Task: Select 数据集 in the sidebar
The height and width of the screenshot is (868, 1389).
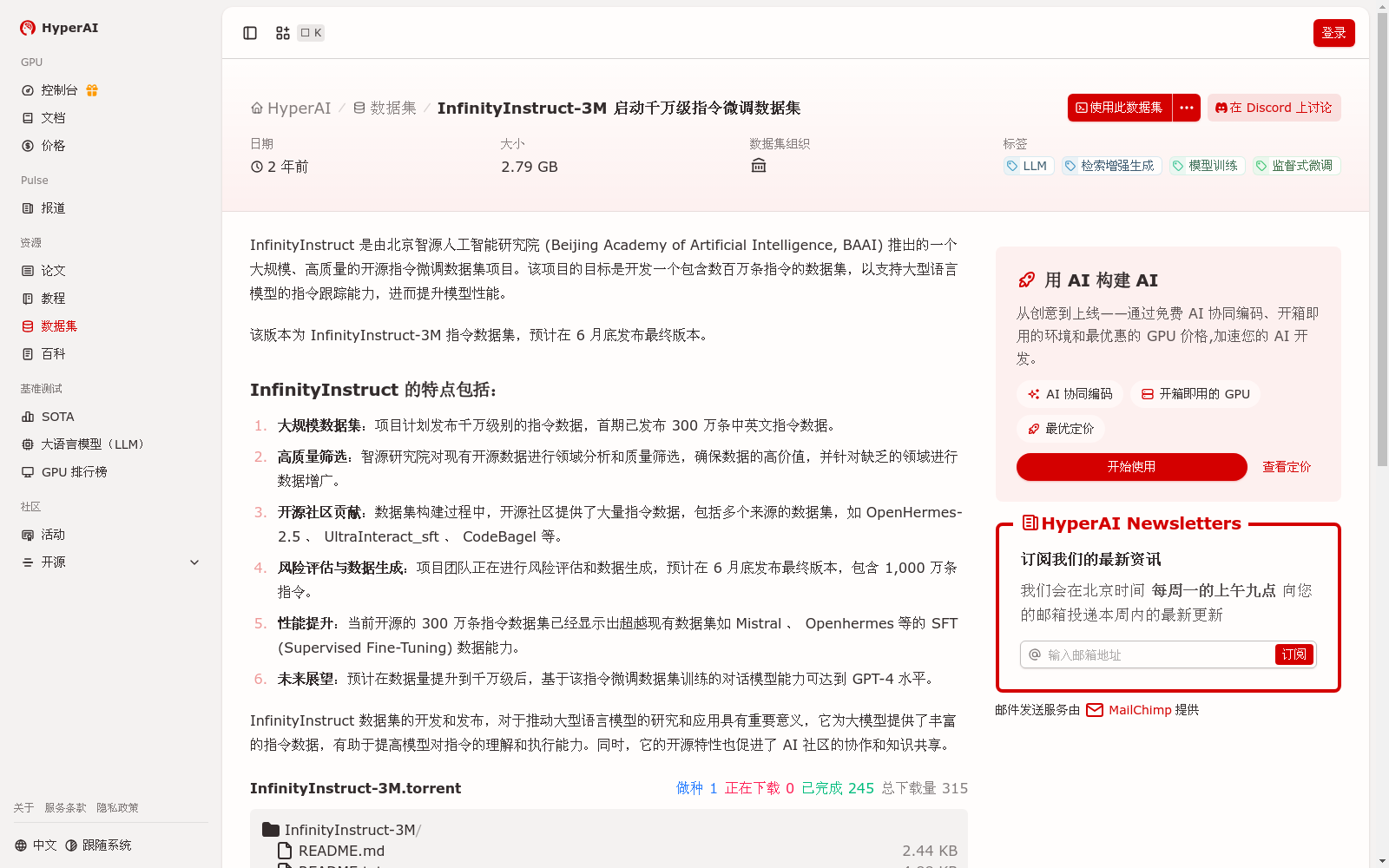Action: pos(59,326)
